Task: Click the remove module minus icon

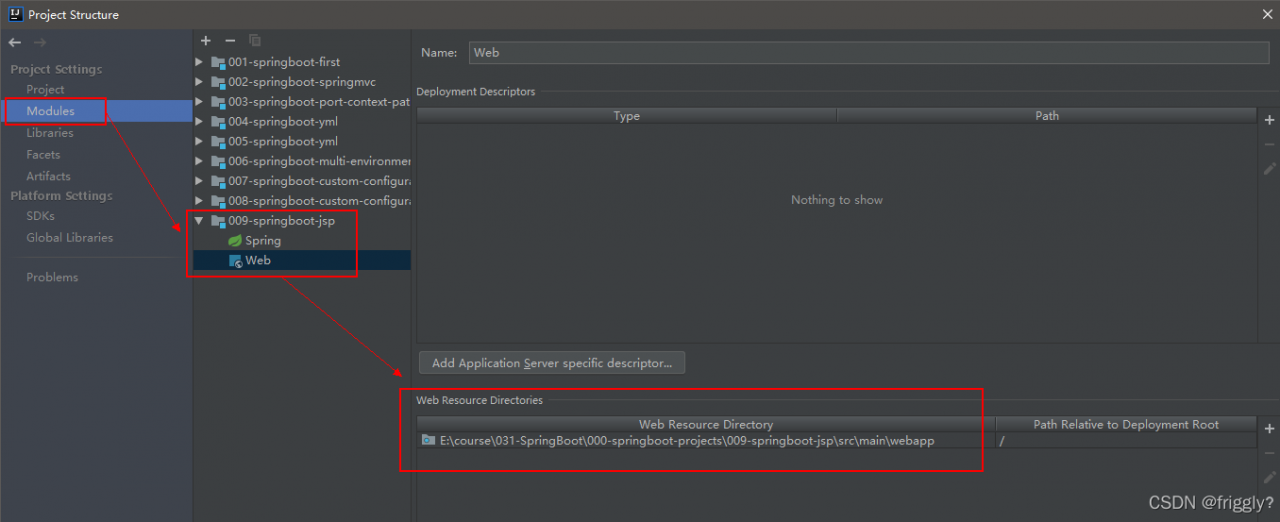Action: pyautogui.click(x=230, y=40)
